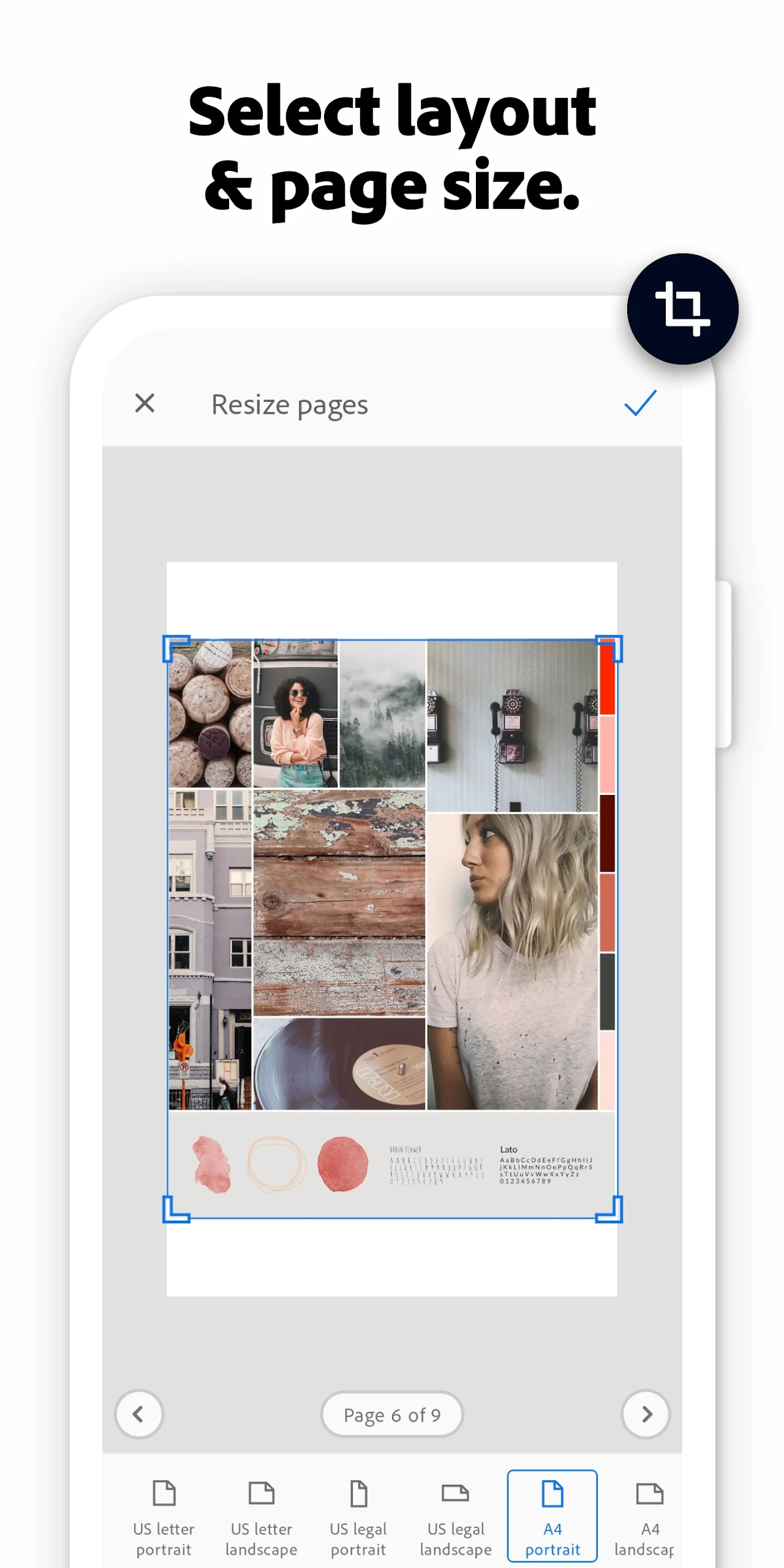
Task: Pick the A4 landscape layout
Action: pyautogui.click(x=645, y=1518)
